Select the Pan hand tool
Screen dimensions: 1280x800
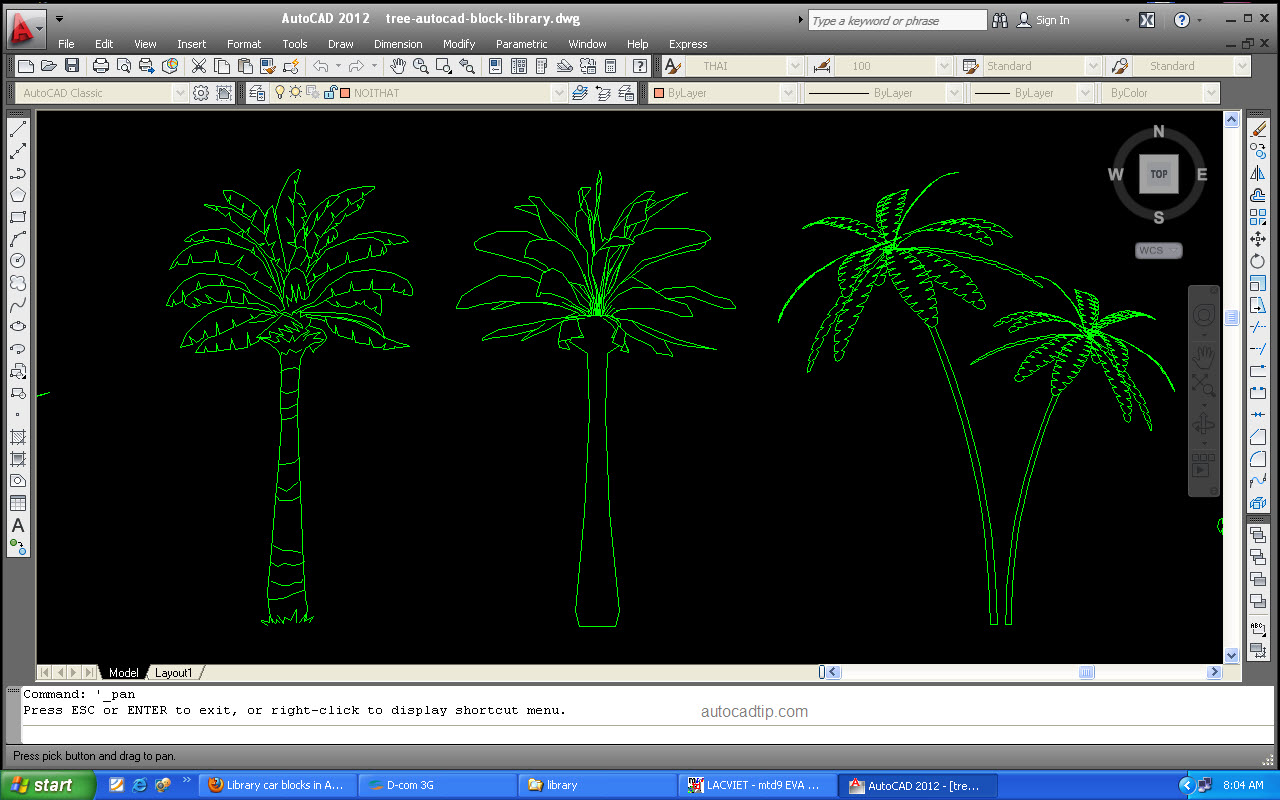(x=398, y=66)
